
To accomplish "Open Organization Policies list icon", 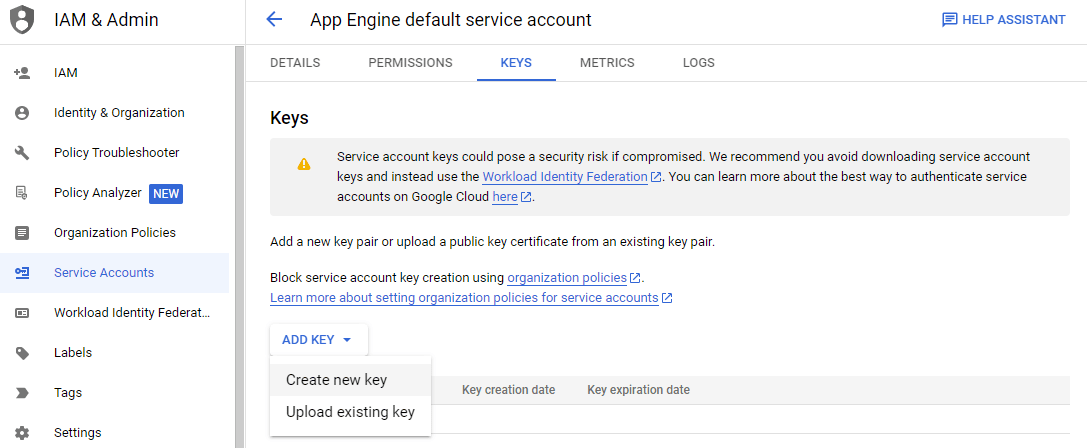I will [x=22, y=232].
